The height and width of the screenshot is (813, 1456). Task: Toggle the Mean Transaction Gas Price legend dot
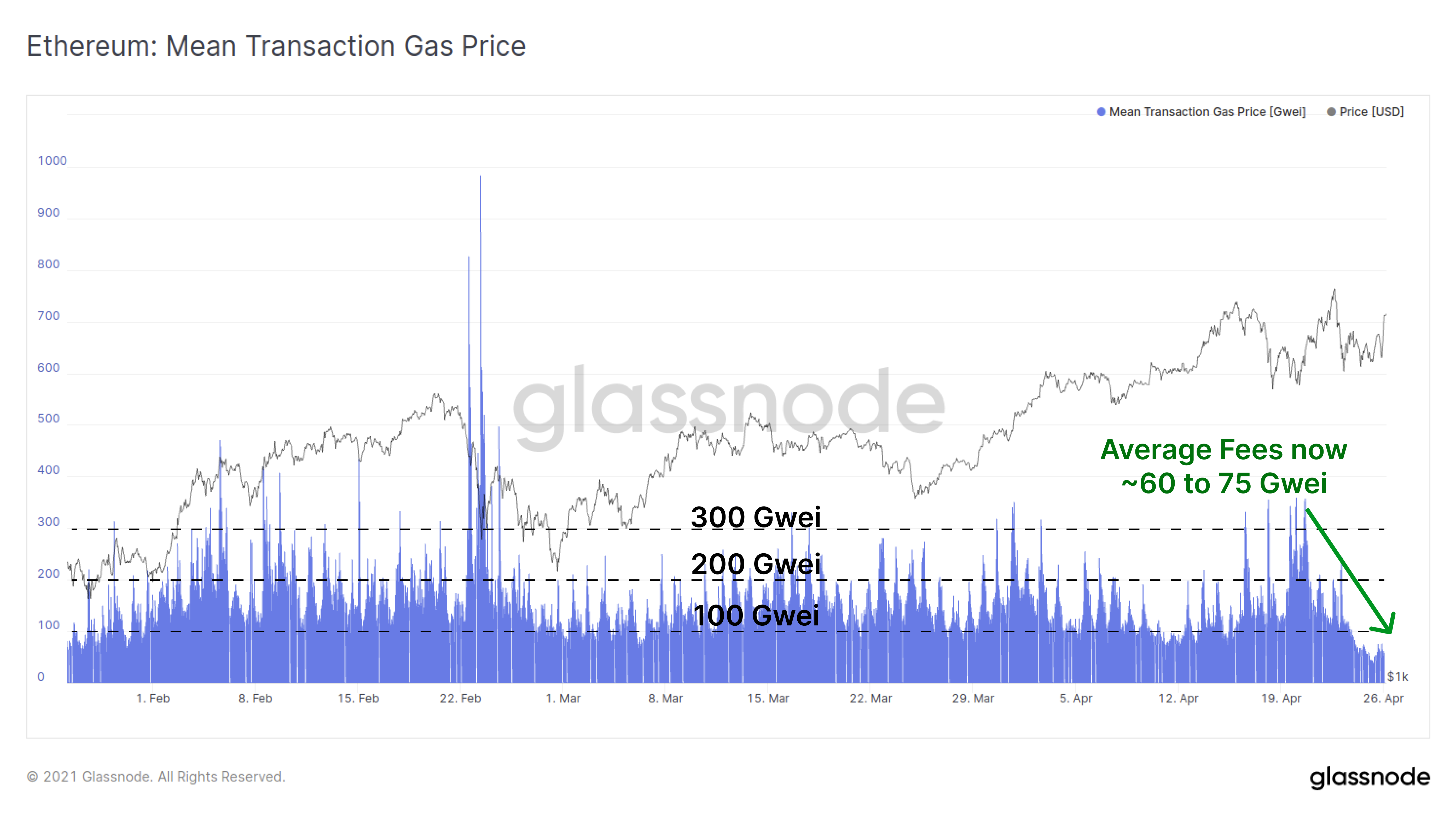pyautogui.click(x=1100, y=112)
